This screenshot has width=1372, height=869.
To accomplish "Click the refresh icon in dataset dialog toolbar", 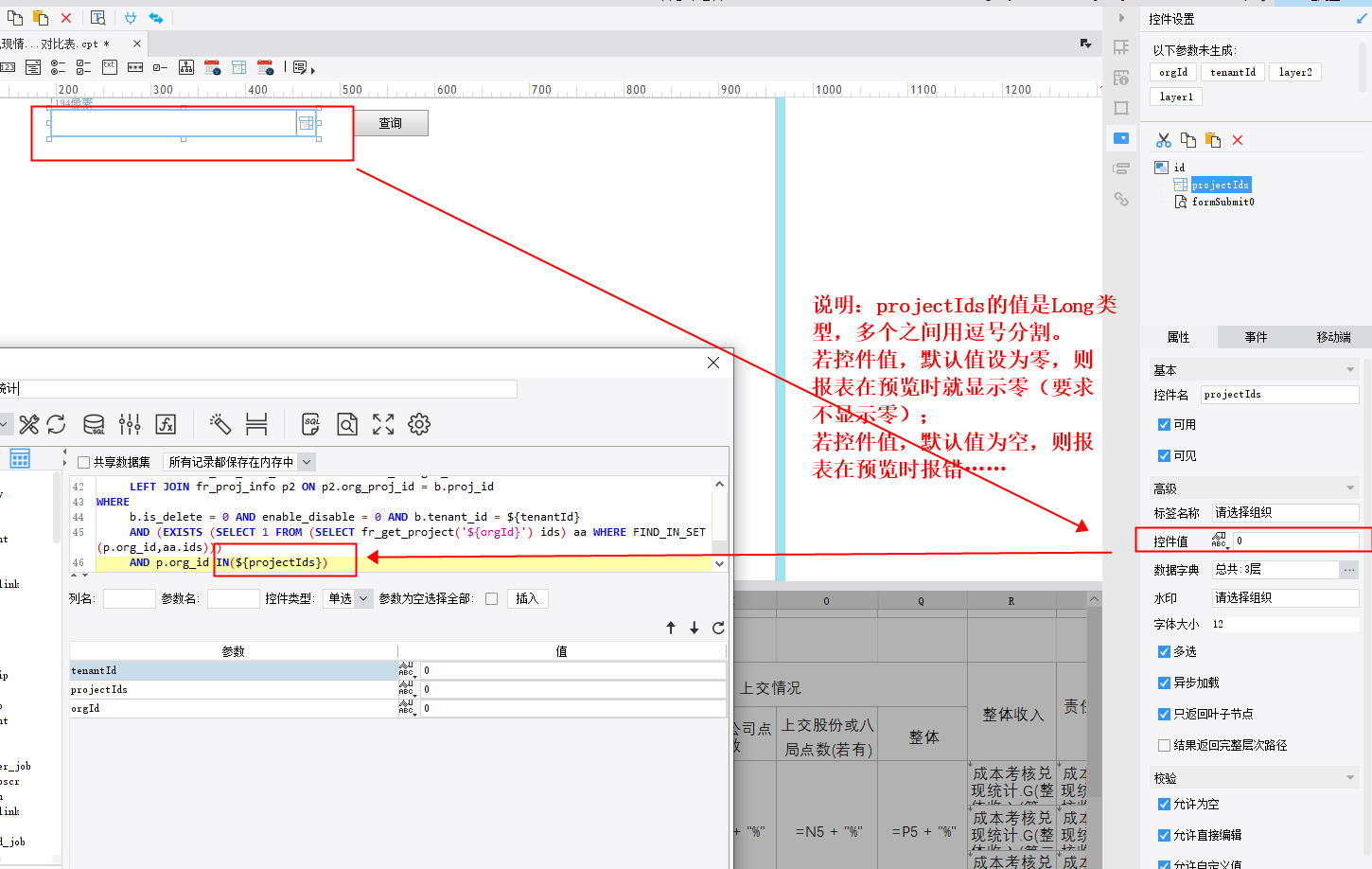I will point(56,424).
